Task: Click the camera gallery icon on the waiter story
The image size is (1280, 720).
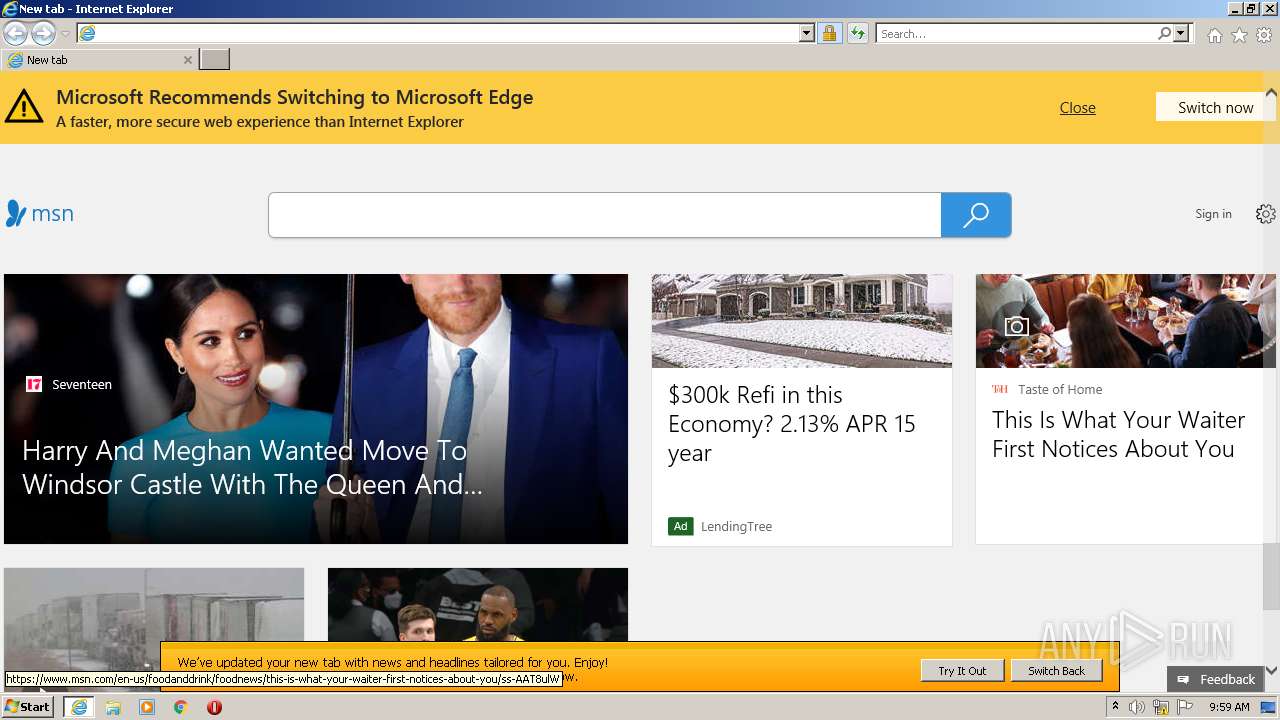Action: click(1017, 326)
